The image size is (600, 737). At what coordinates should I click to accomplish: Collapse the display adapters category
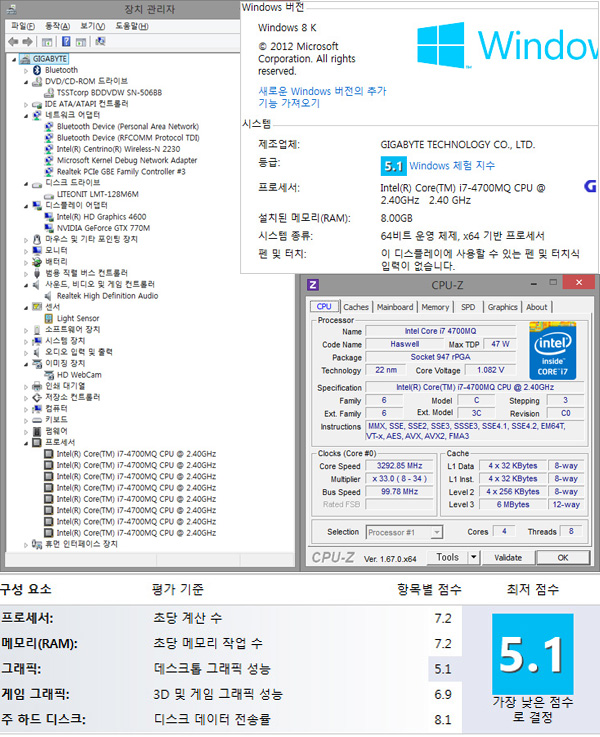coord(26,206)
